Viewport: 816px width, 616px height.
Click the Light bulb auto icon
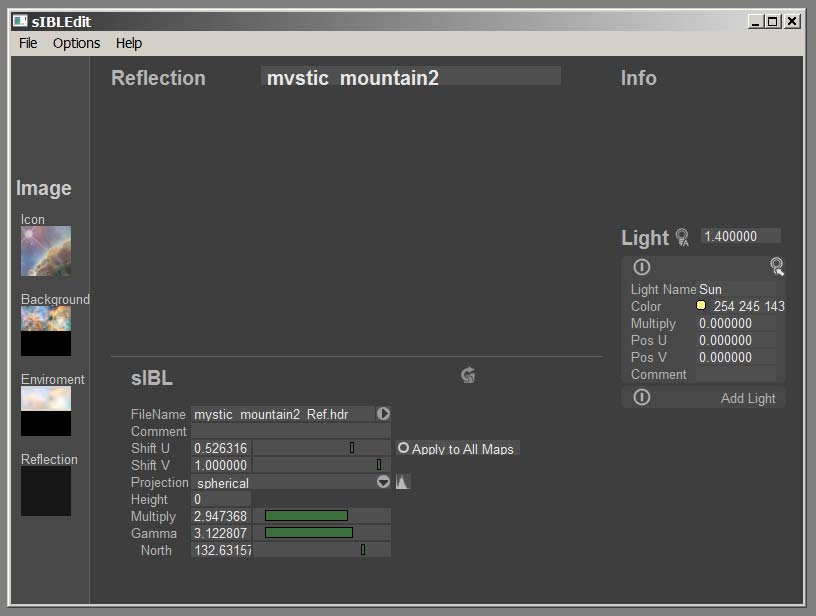(682, 237)
